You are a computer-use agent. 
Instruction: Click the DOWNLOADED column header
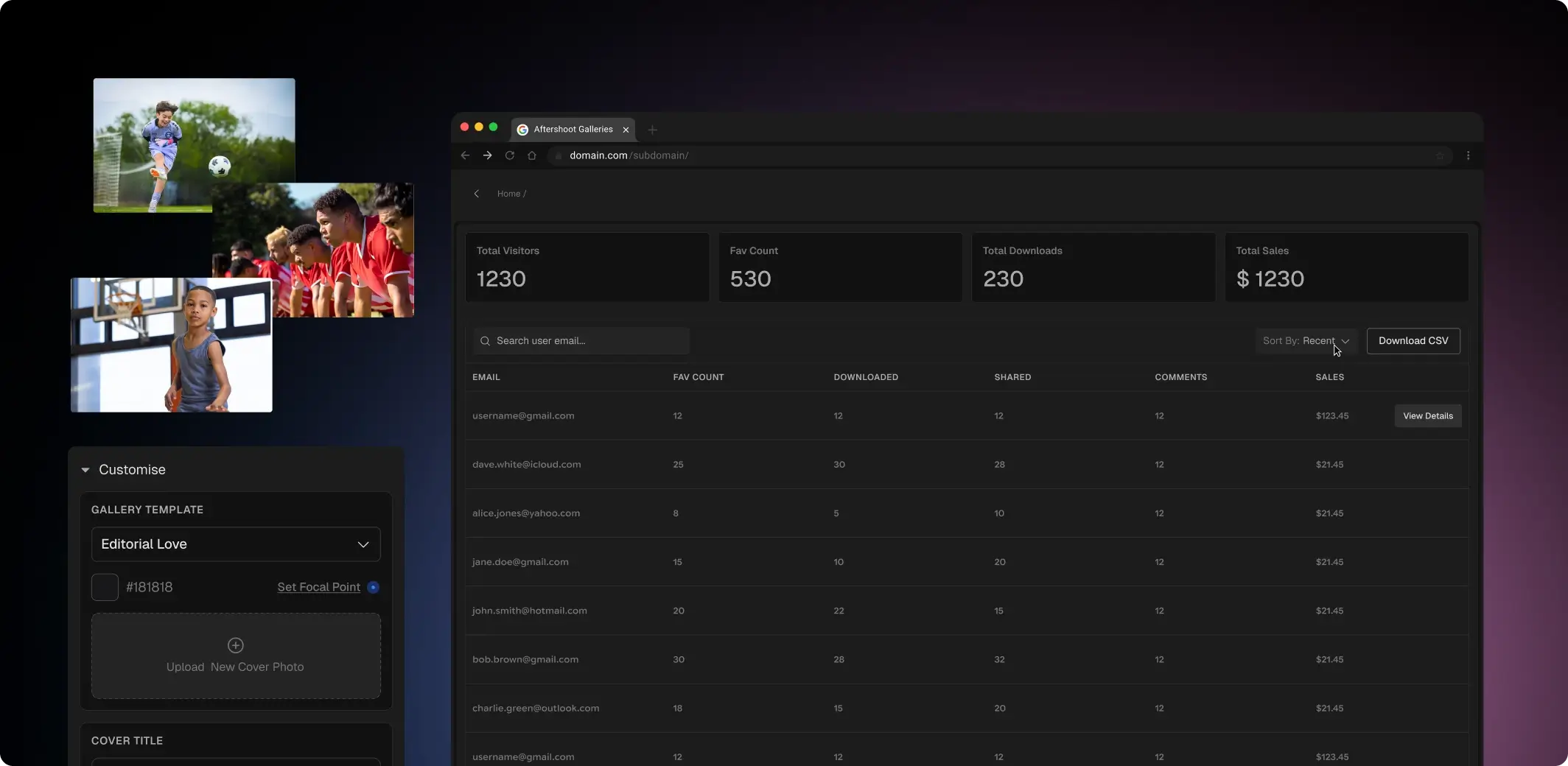[x=866, y=377]
